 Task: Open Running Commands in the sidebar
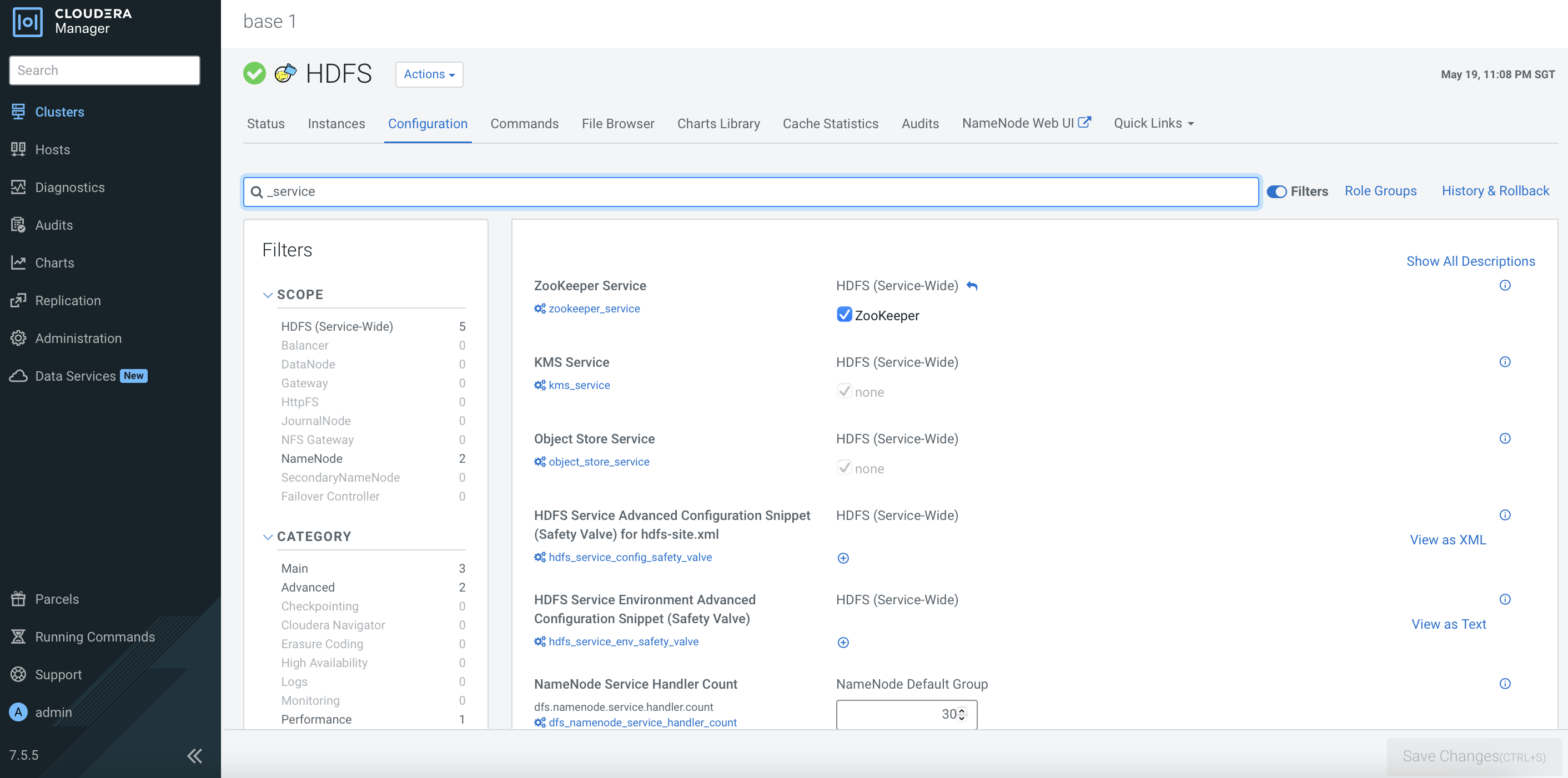tap(94, 636)
